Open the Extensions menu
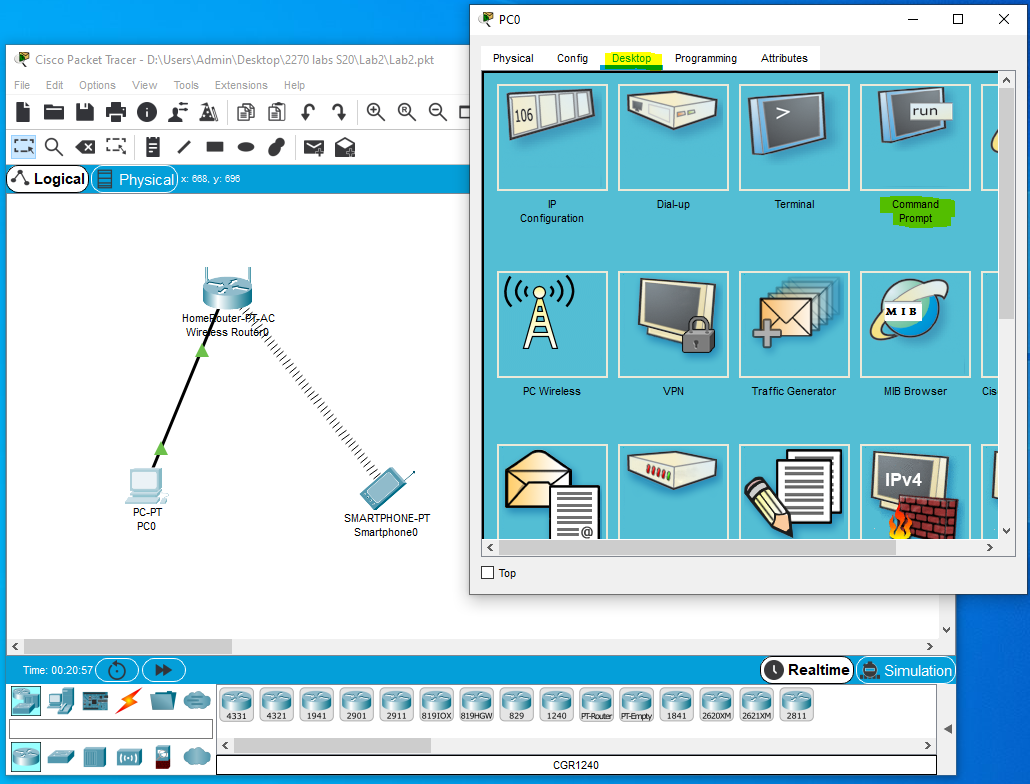Viewport: 1030px width, 784px height. point(241,85)
